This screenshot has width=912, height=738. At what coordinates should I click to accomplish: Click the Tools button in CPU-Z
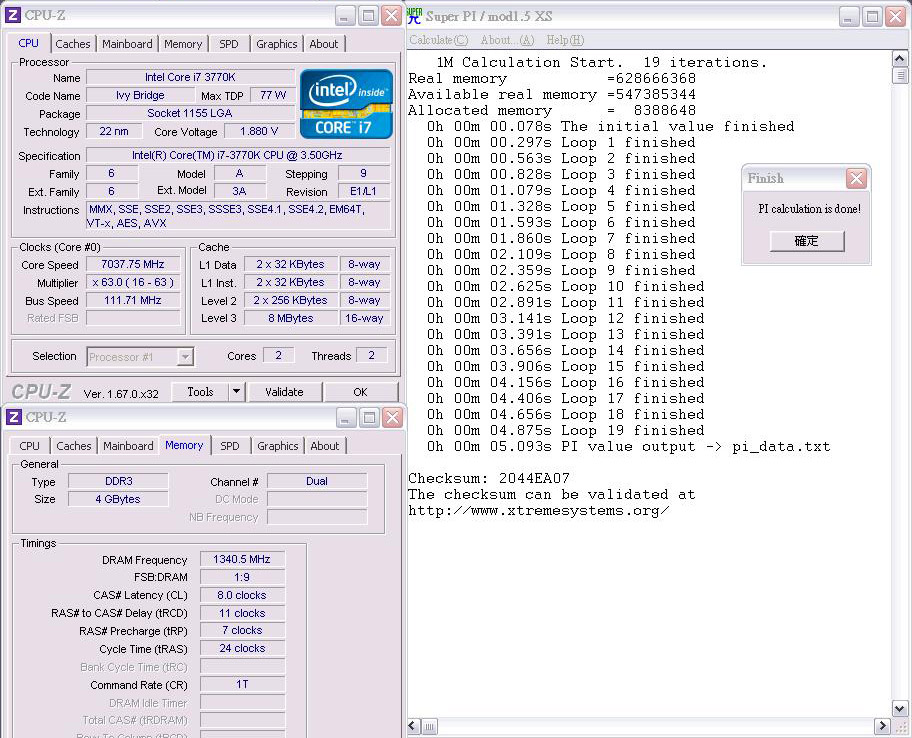(x=200, y=392)
